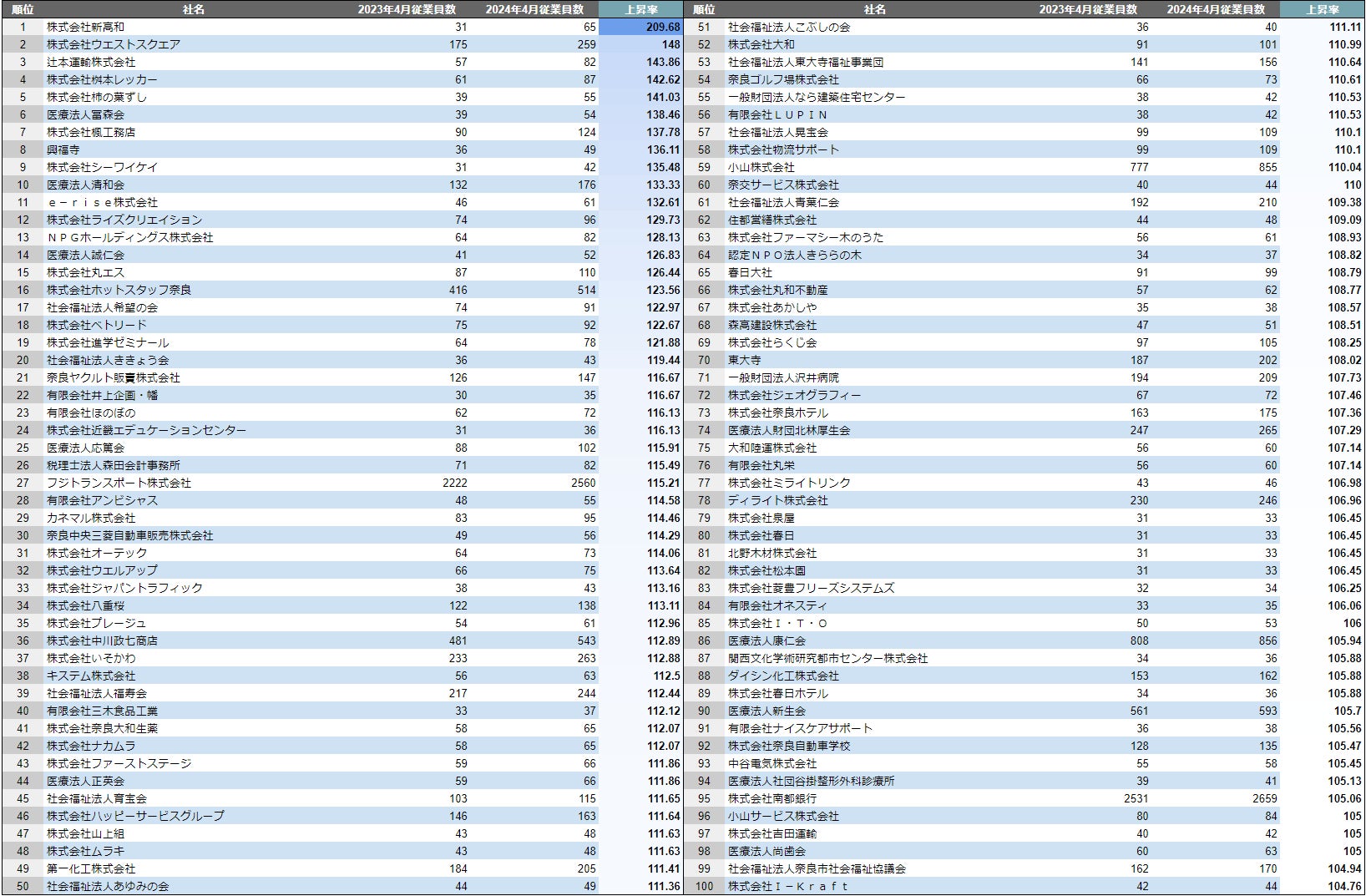The width and height of the screenshot is (1366, 896).
Task: Select the 株式会社ライズクリエイション name cell
Action: click(124, 220)
